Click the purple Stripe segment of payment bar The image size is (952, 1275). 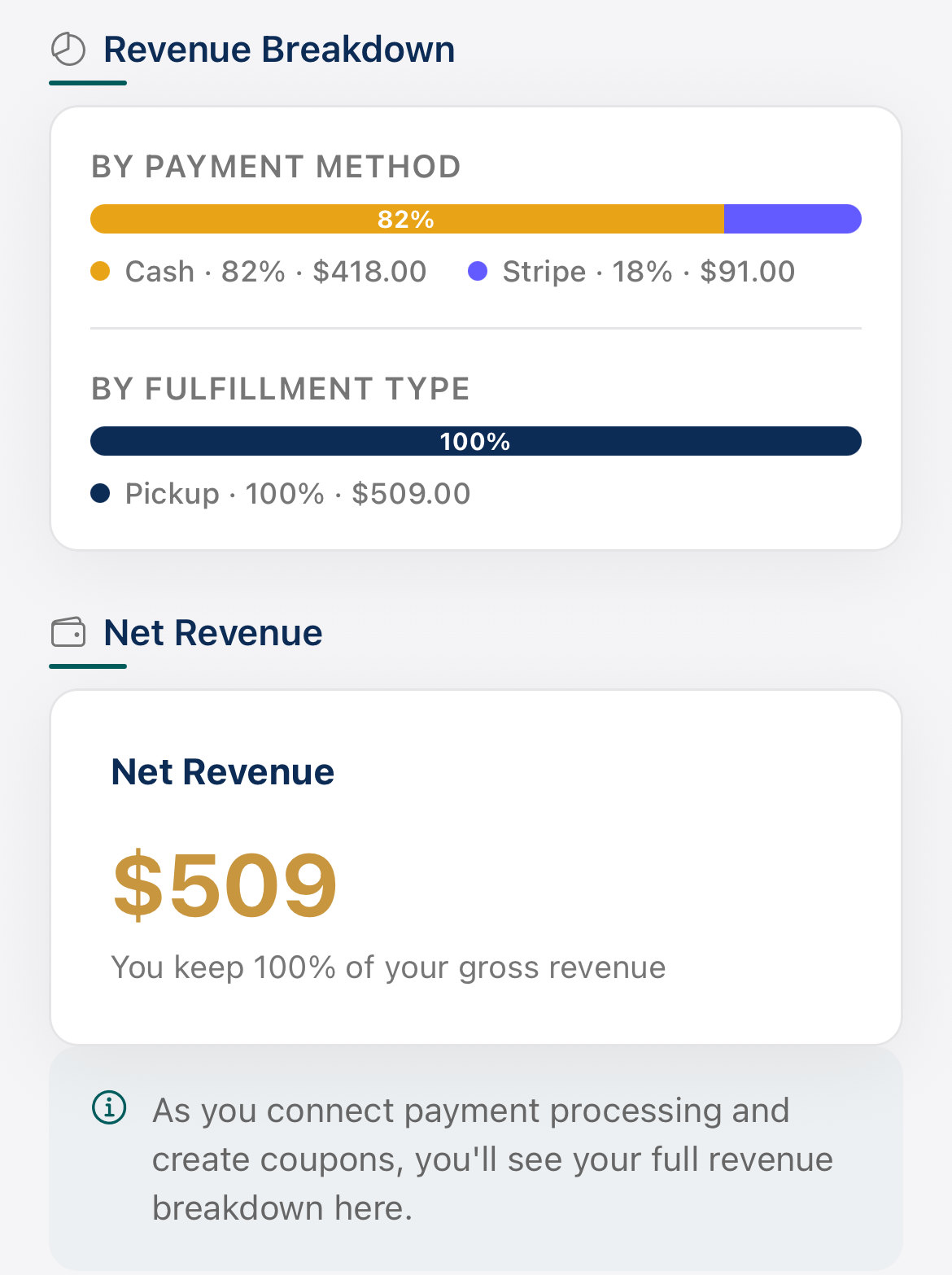pos(792,219)
